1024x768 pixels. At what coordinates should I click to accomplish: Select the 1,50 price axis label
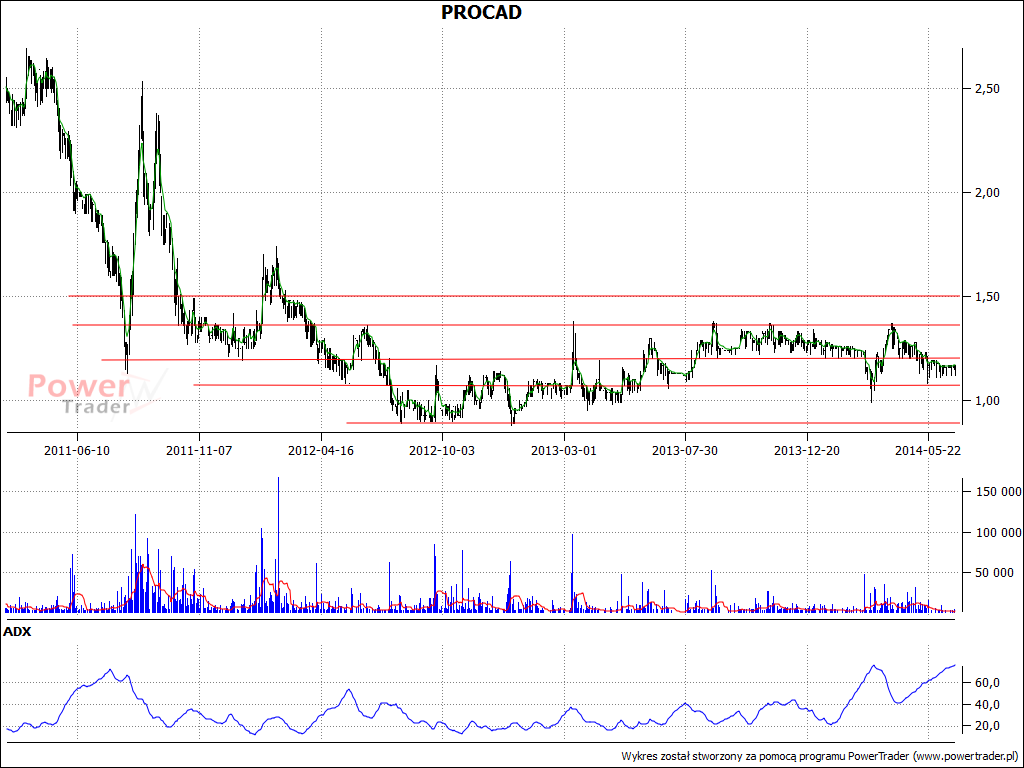point(987,297)
